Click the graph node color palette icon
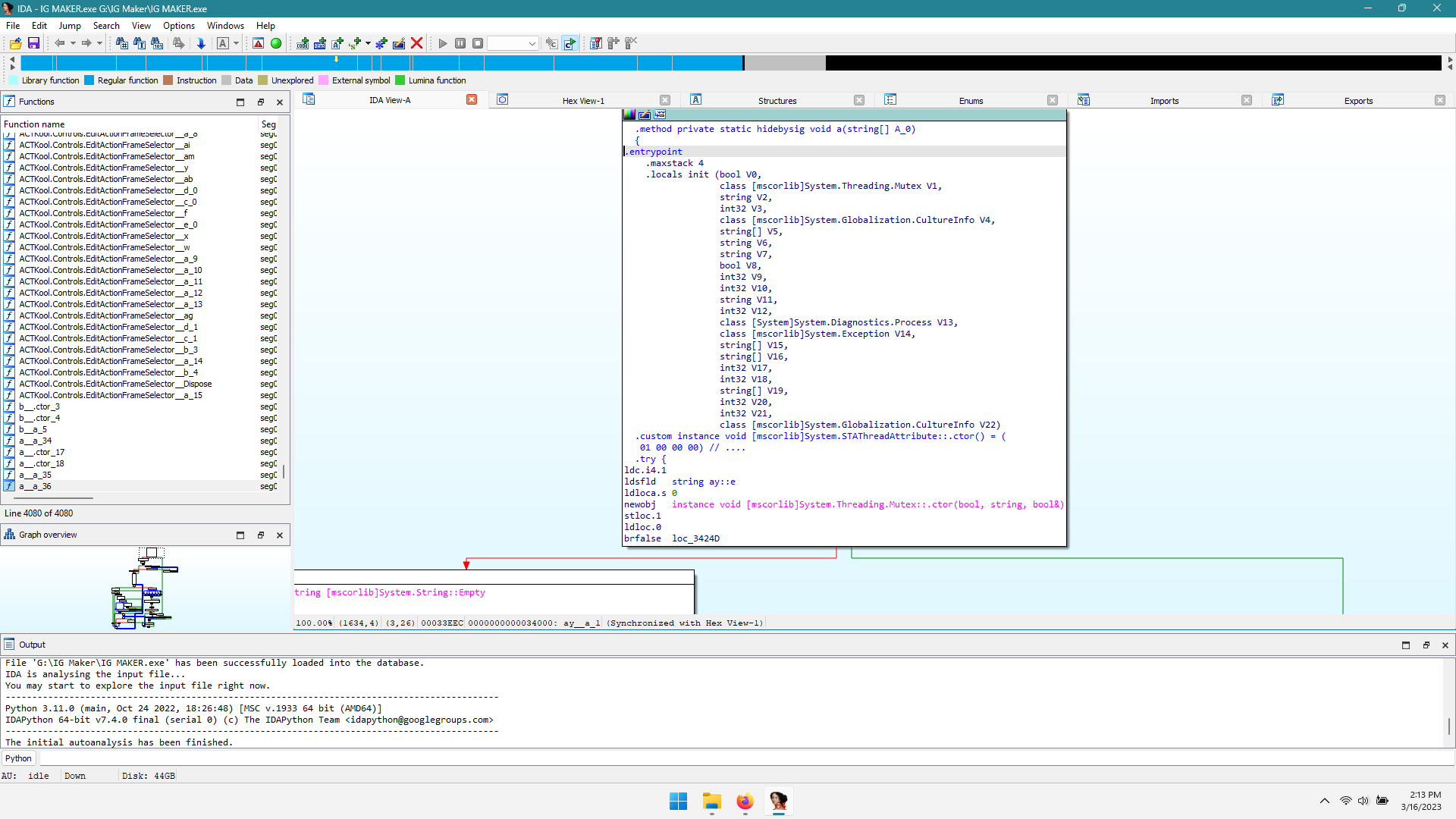This screenshot has height=819, width=1456. (629, 115)
